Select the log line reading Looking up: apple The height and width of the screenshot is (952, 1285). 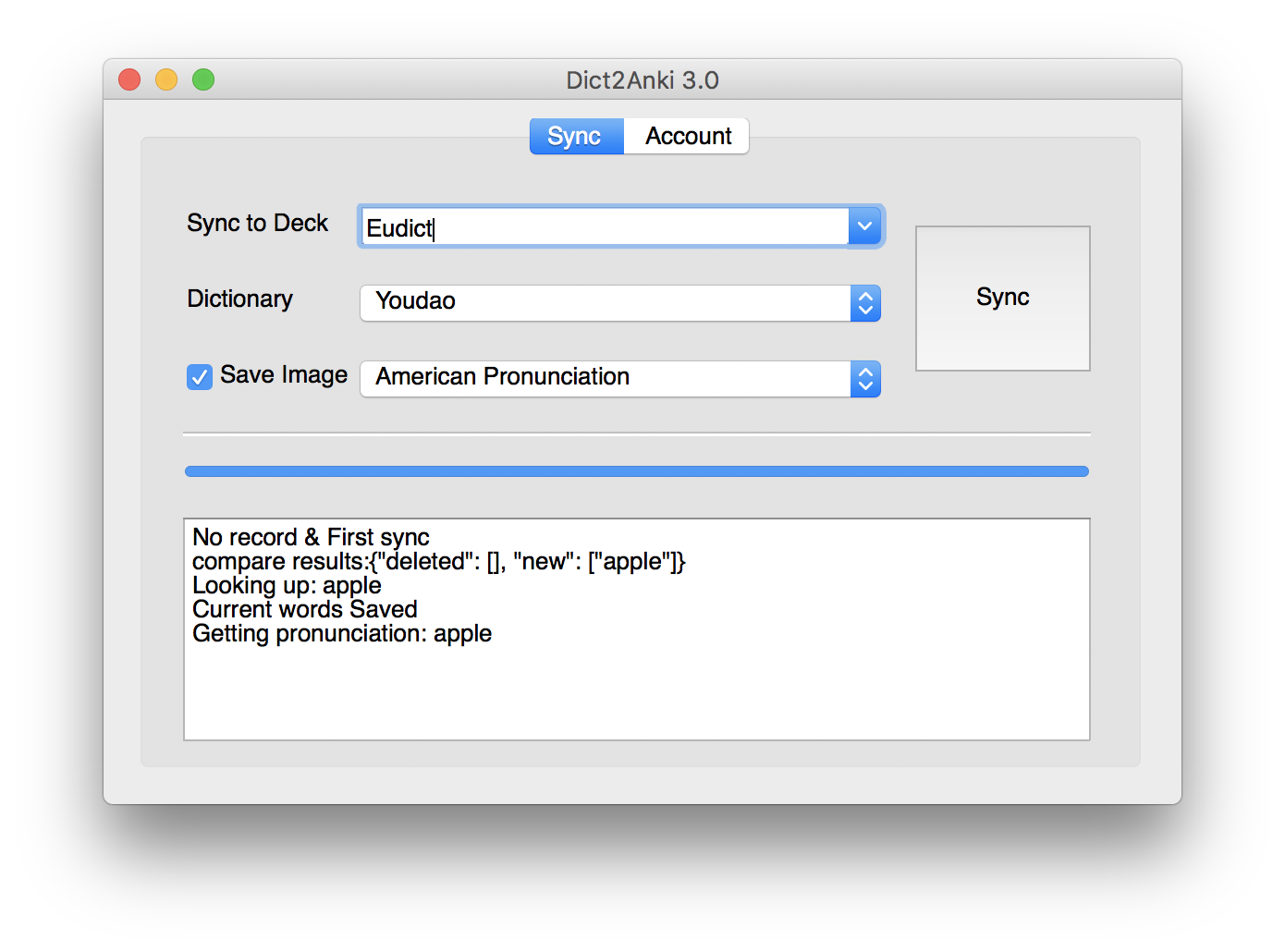click(286, 585)
